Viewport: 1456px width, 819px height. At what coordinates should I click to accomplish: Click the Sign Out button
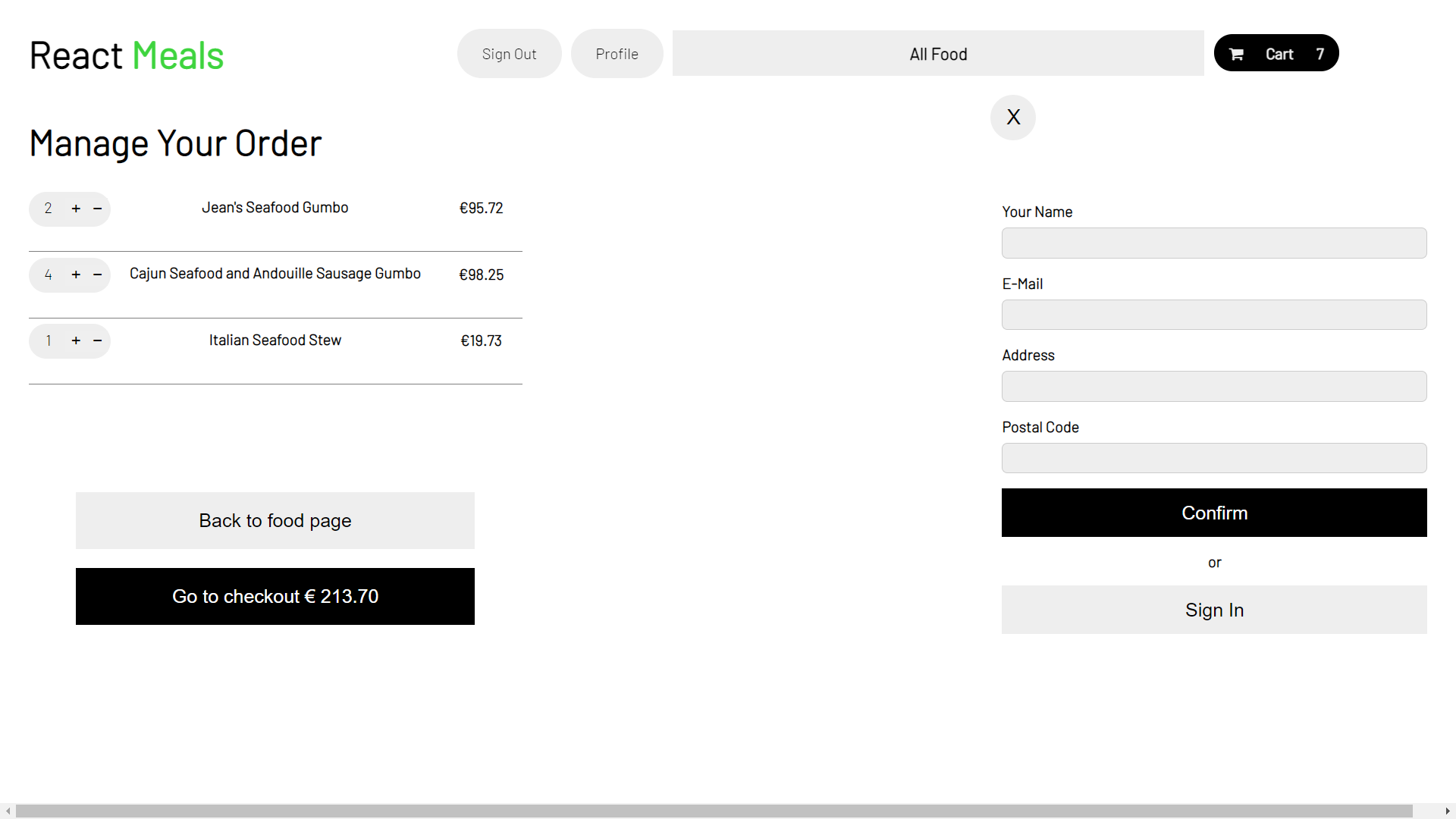(x=510, y=54)
